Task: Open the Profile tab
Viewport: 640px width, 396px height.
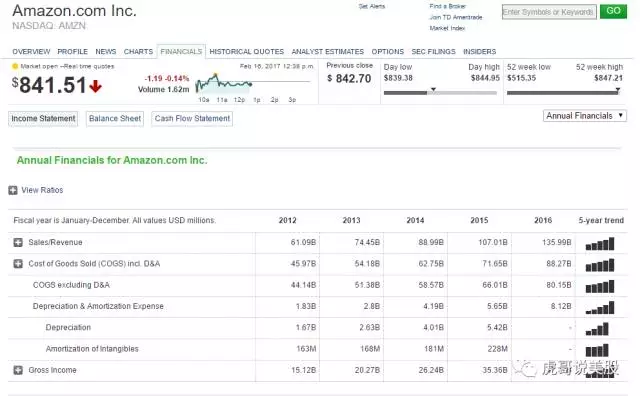Action: coord(72,52)
